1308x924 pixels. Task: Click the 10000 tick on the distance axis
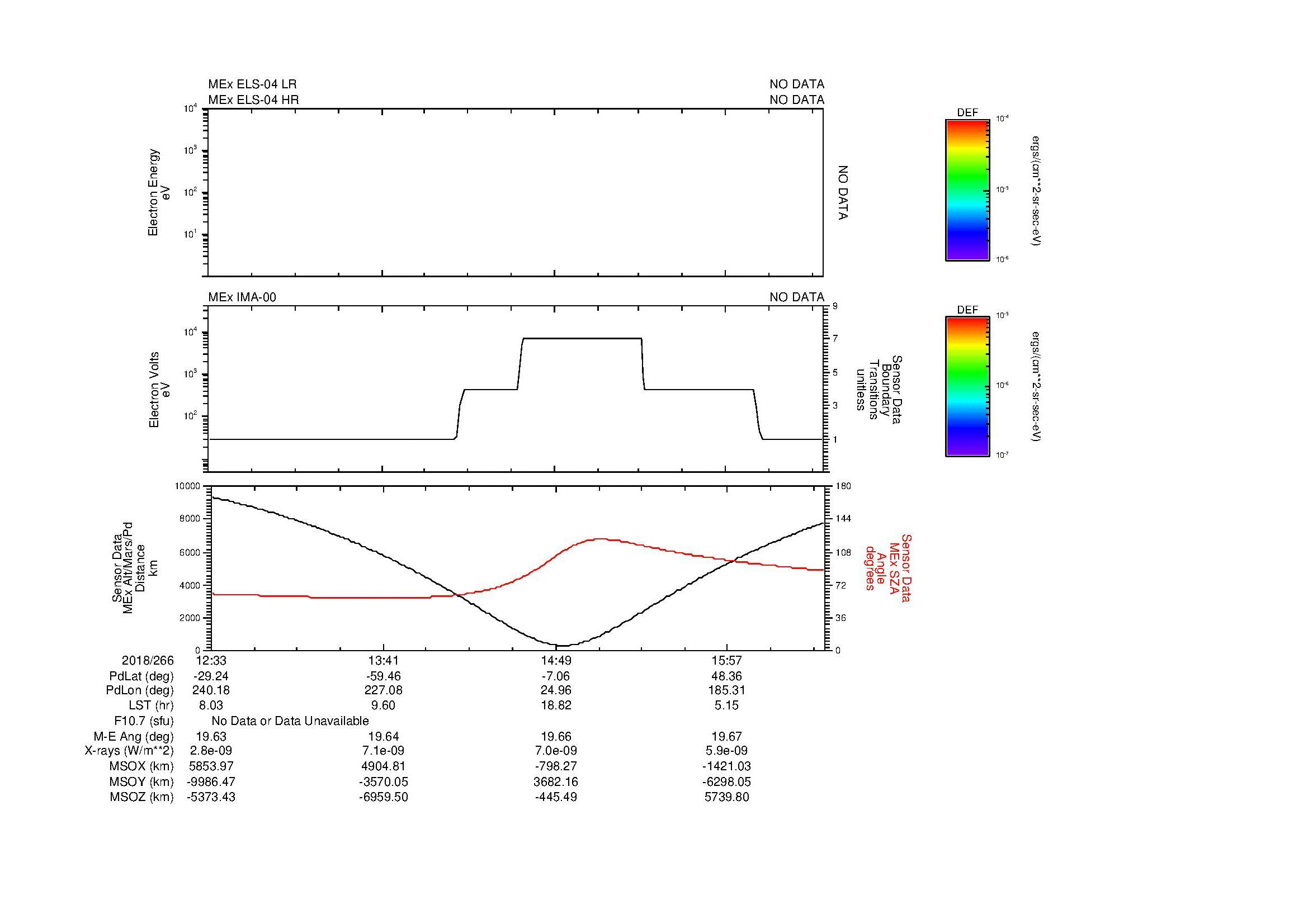[x=188, y=486]
